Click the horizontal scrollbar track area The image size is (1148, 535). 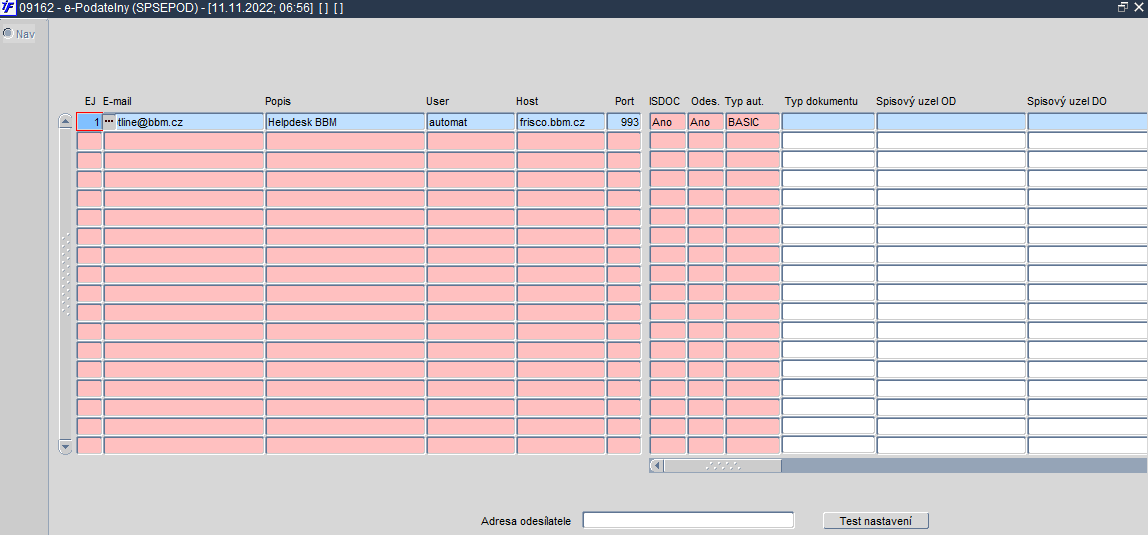964,465
